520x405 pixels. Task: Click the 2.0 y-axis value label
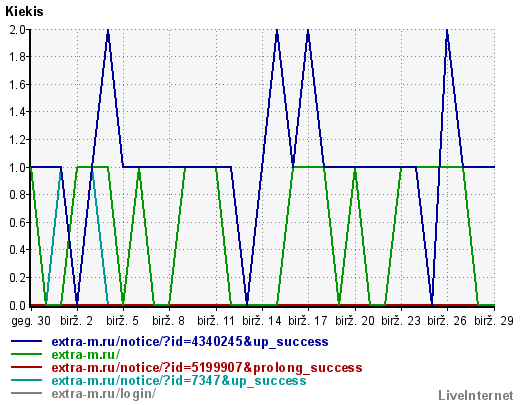tap(17, 30)
